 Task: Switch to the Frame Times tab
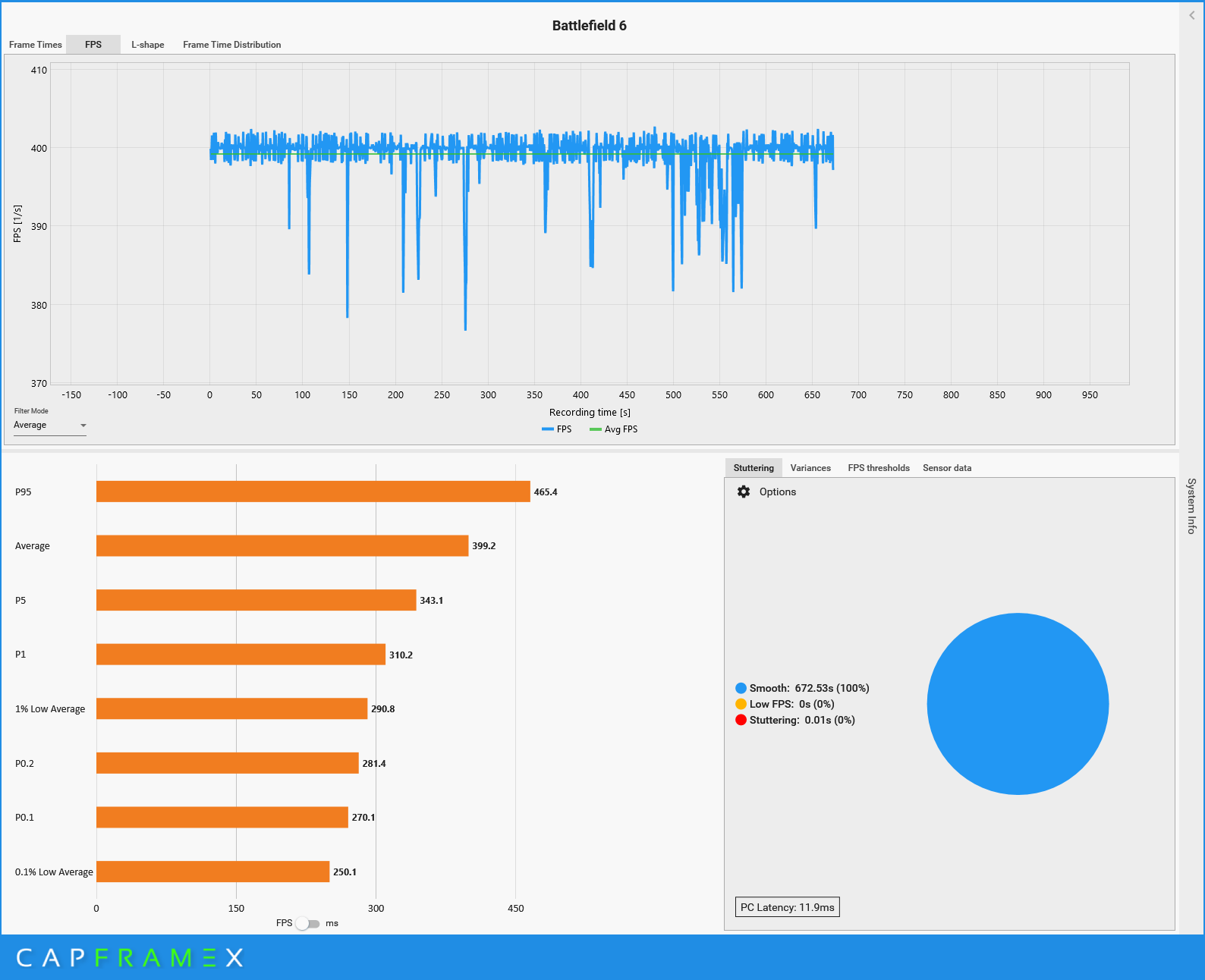(36, 45)
